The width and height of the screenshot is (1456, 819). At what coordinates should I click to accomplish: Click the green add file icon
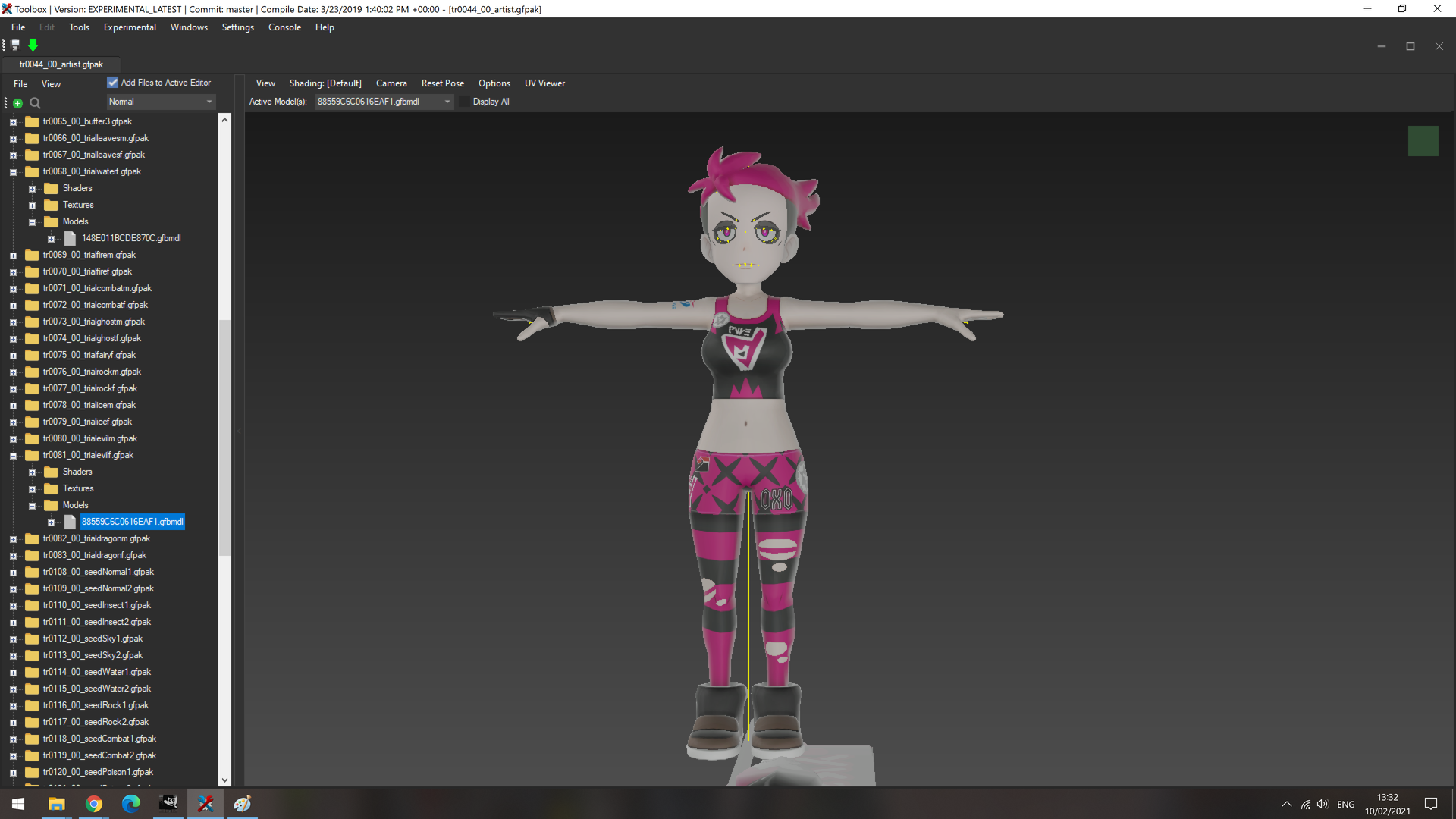17,103
